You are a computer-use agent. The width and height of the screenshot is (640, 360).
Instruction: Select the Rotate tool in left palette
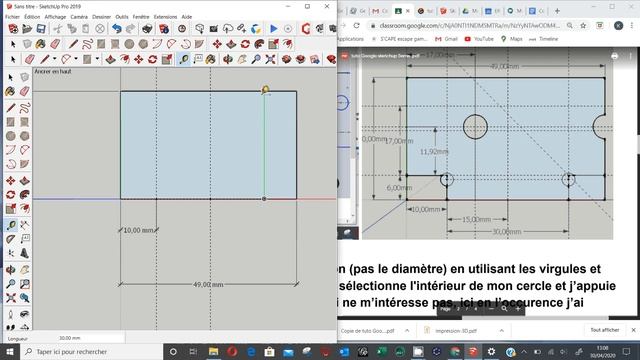11,195
